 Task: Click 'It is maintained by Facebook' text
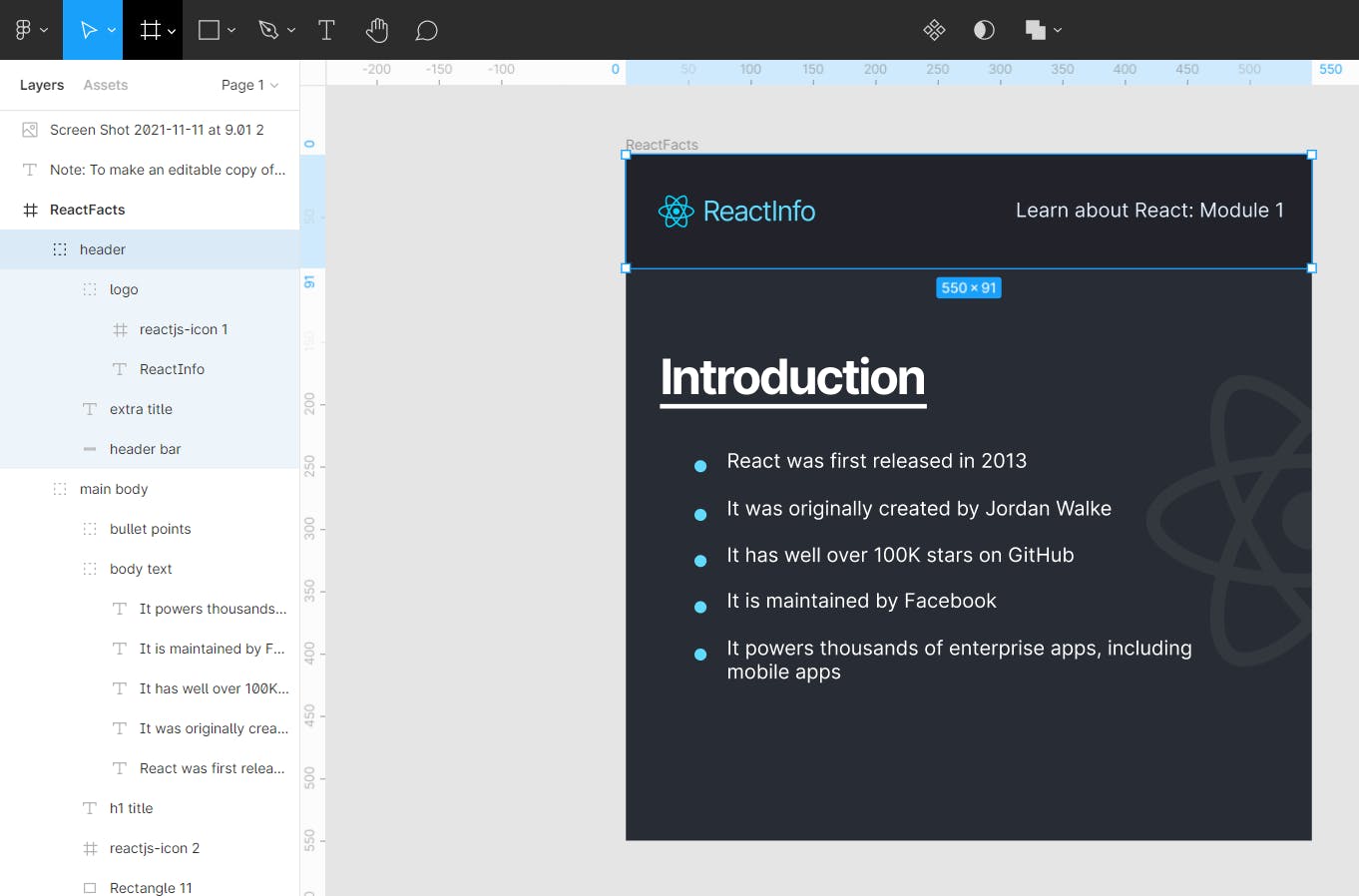pyautogui.click(x=861, y=601)
